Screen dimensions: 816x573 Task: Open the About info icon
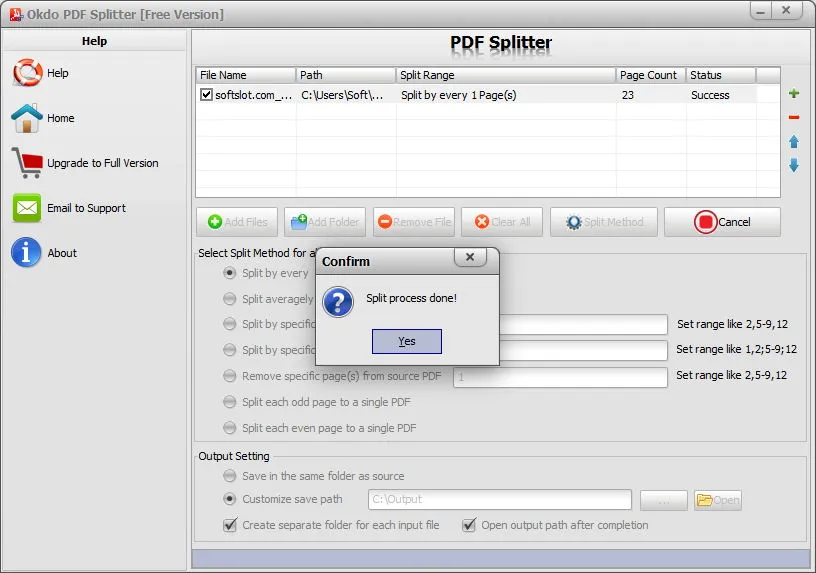26,252
